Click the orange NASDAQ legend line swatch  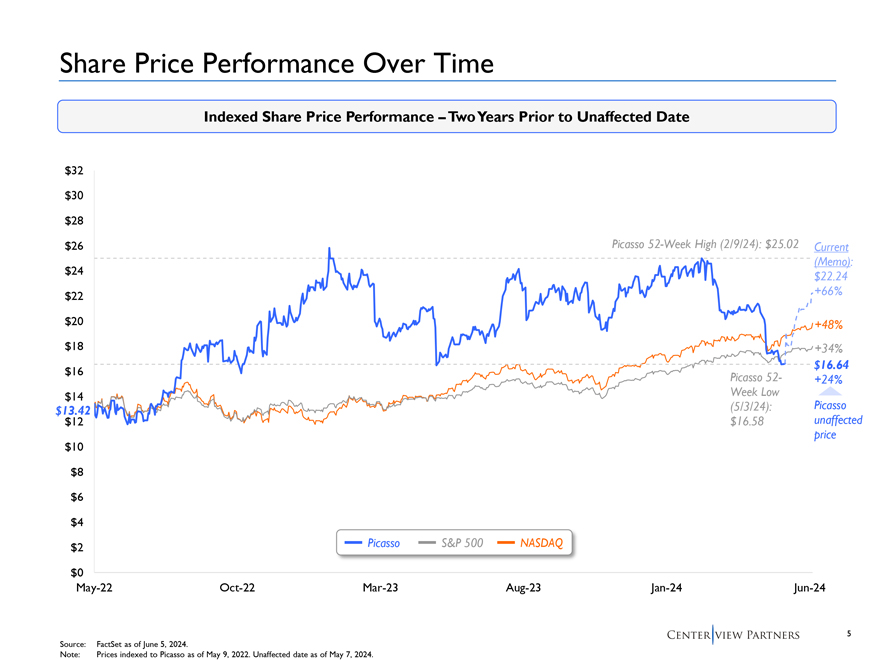506,543
